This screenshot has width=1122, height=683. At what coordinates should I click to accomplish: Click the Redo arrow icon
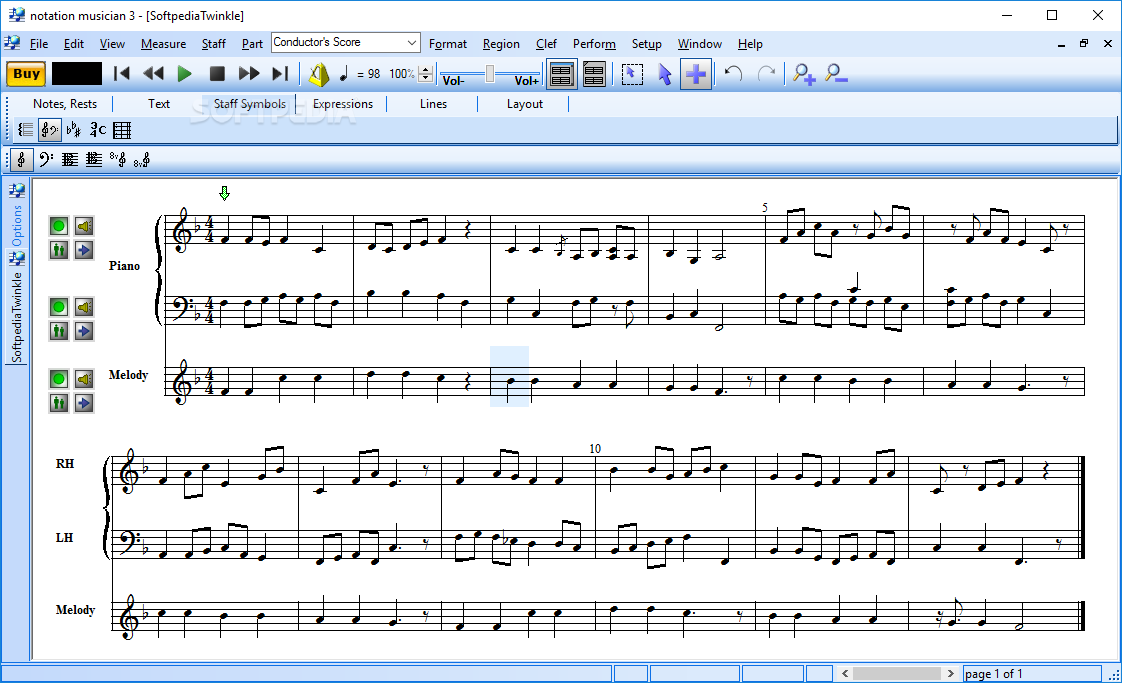pyautogui.click(x=766, y=74)
